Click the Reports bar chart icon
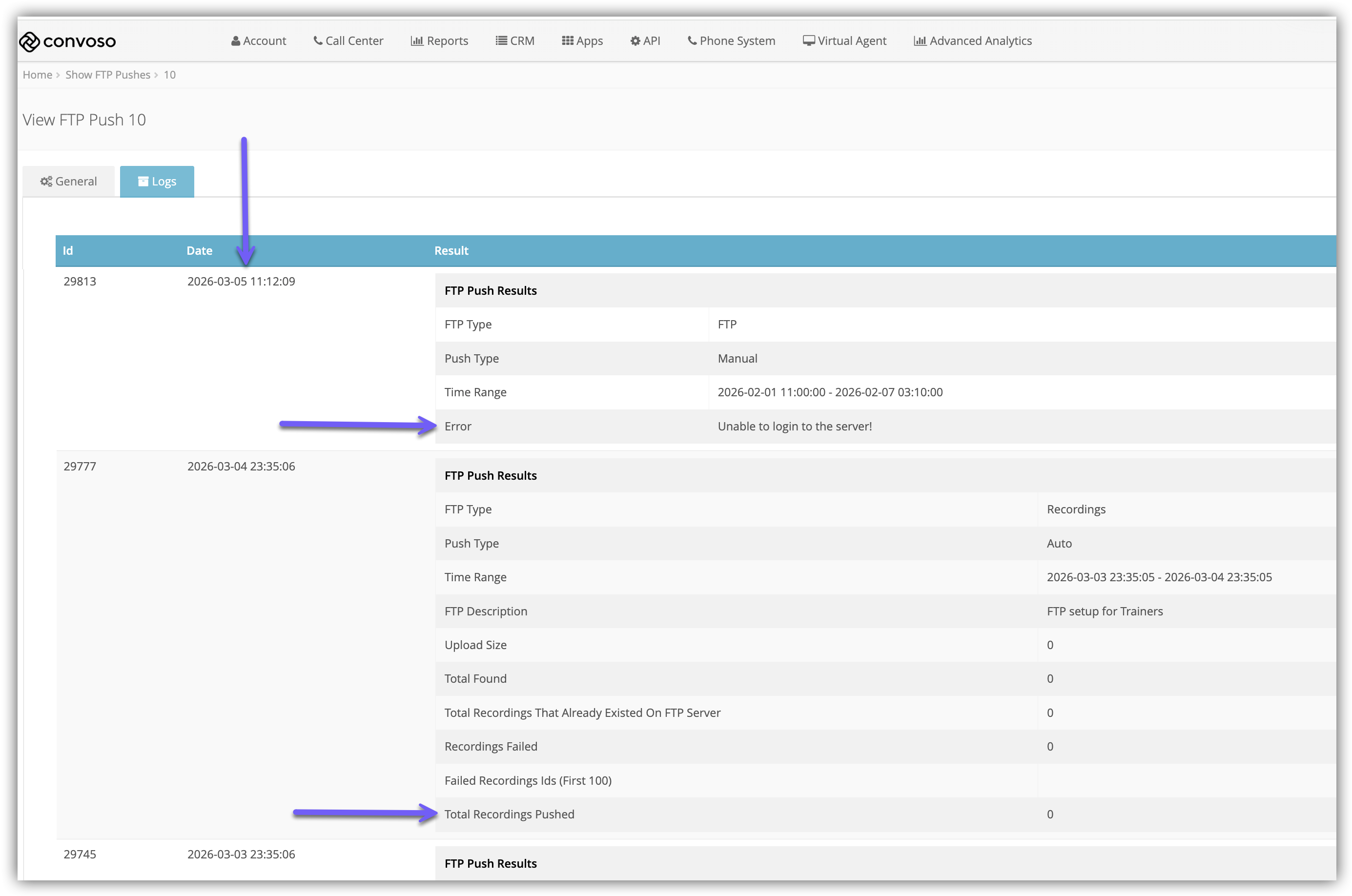 pyautogui.click(x=416, y=41)
